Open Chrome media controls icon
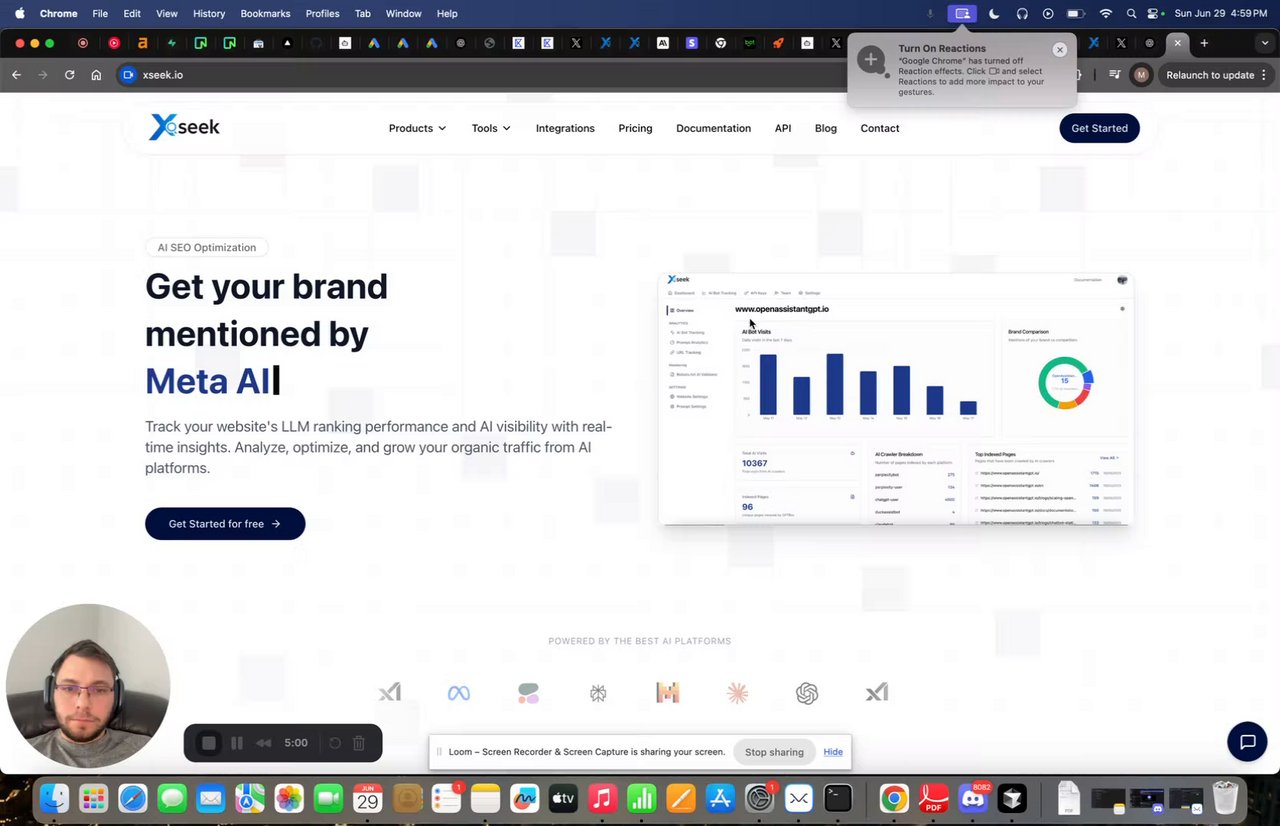1280x826 pixels. 1114,75
